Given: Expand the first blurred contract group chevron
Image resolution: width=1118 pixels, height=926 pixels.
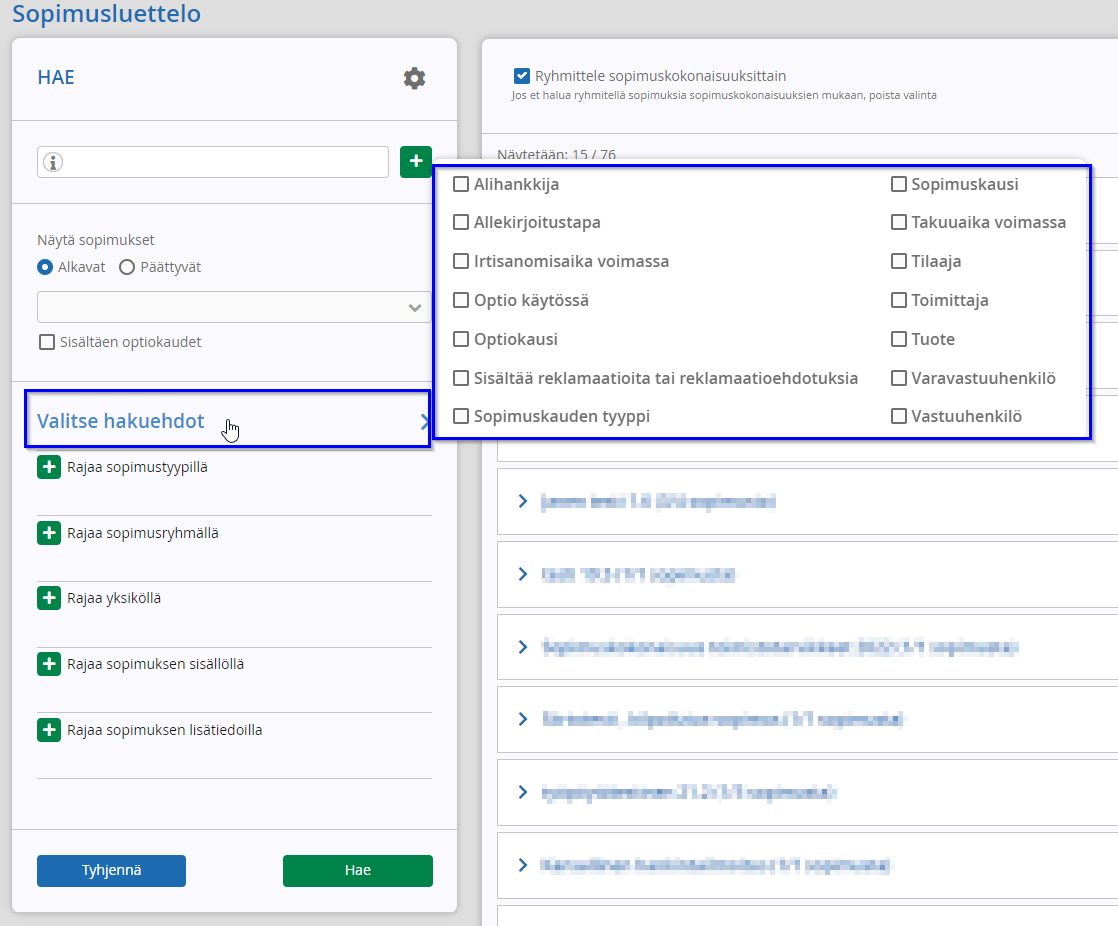Looking at the screenshot, I should point(523,501).
